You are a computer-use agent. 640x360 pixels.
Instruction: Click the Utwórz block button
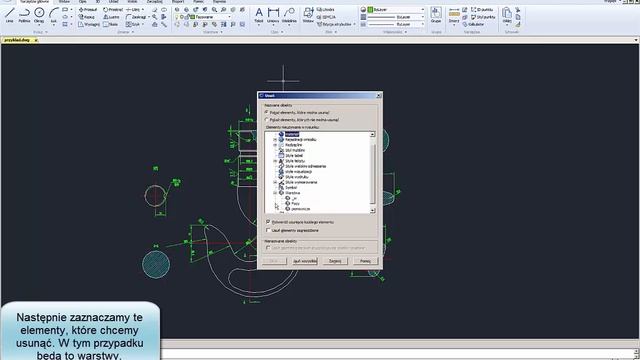(x=326, y=9)
